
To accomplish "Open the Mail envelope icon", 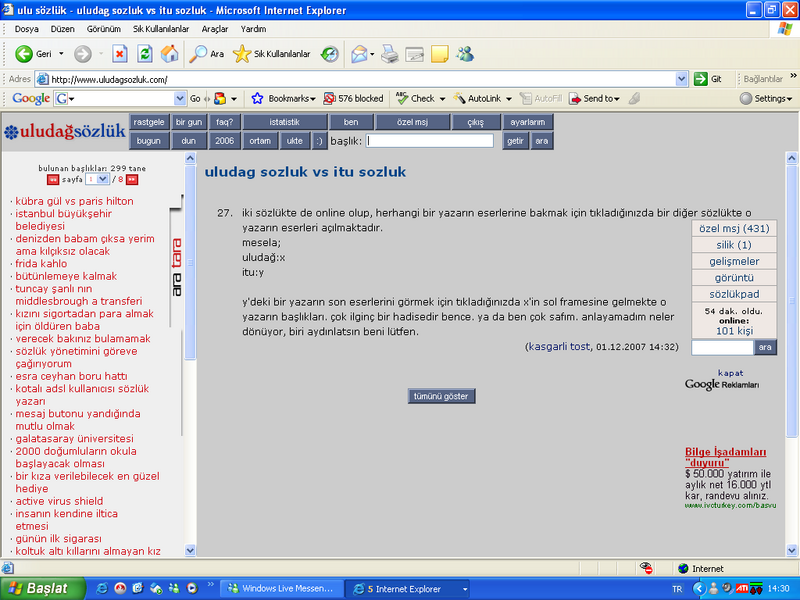I will click(359, 54).
